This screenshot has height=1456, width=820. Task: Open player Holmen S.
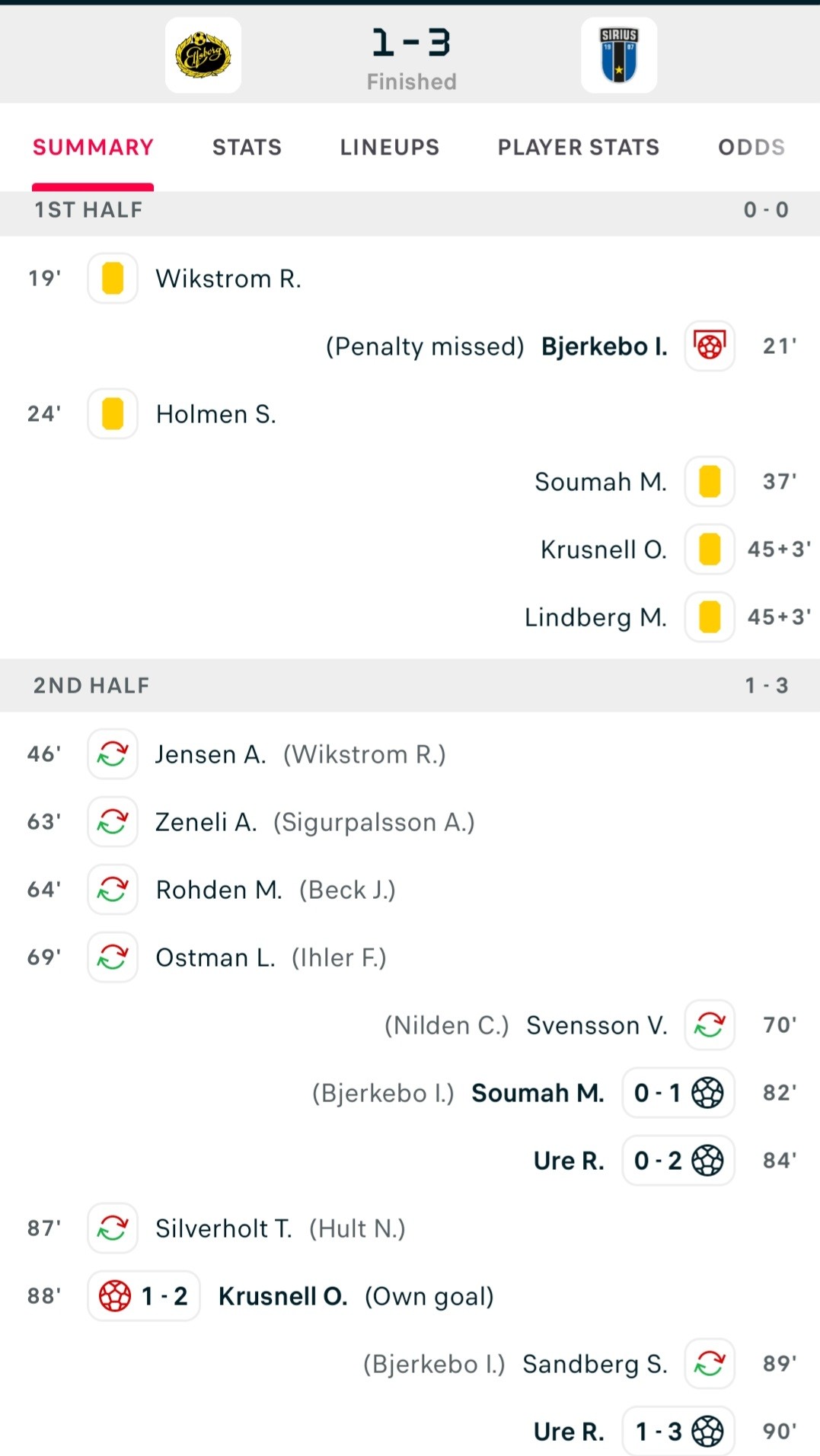pos(216,414)
